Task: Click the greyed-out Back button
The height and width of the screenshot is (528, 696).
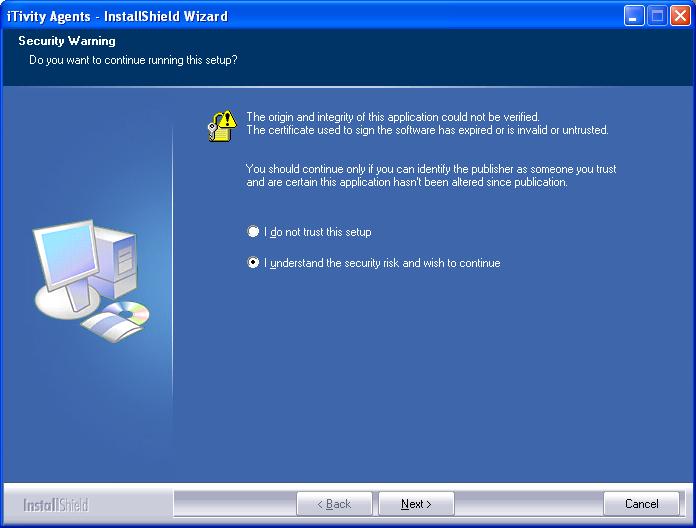Action: 334,504
